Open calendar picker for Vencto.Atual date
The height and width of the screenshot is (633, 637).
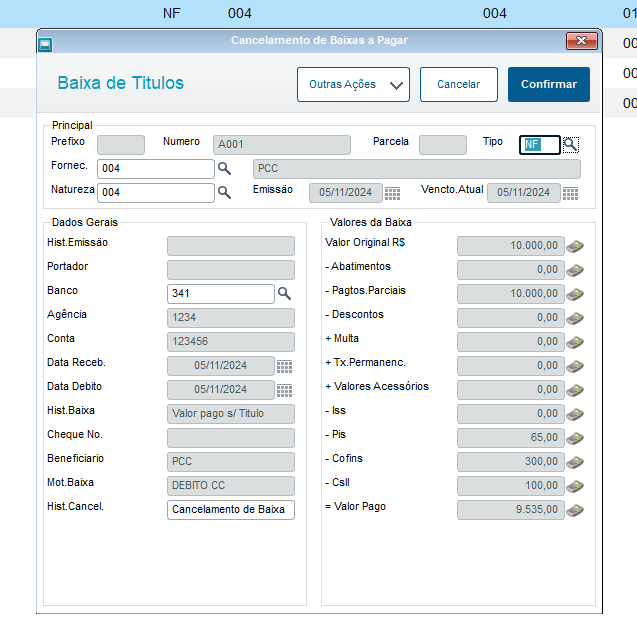coord(570,193)
